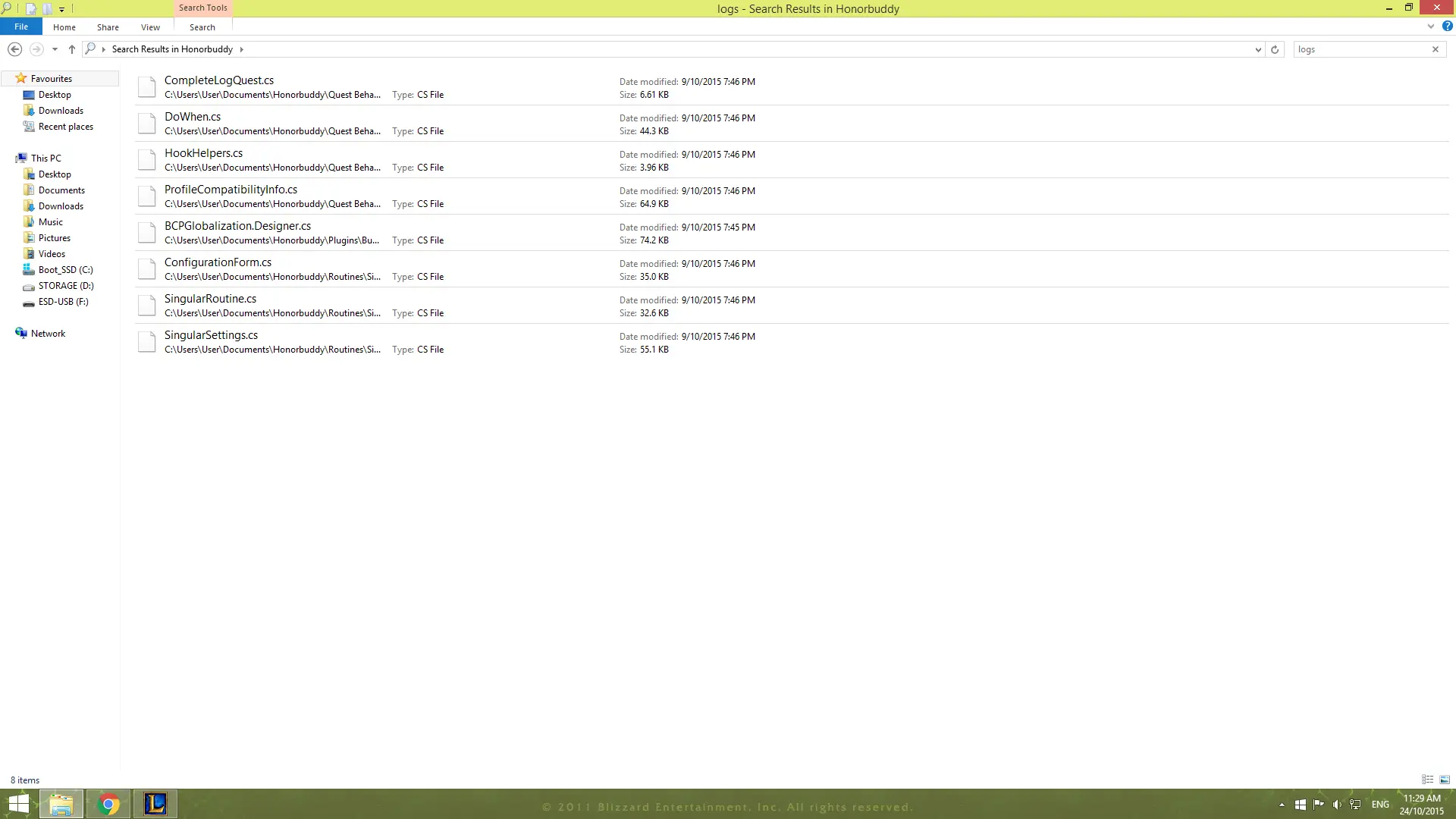Click the Search Tools contextual tab header
This screenshot has width=1456, height=819.
coord(202,8)
